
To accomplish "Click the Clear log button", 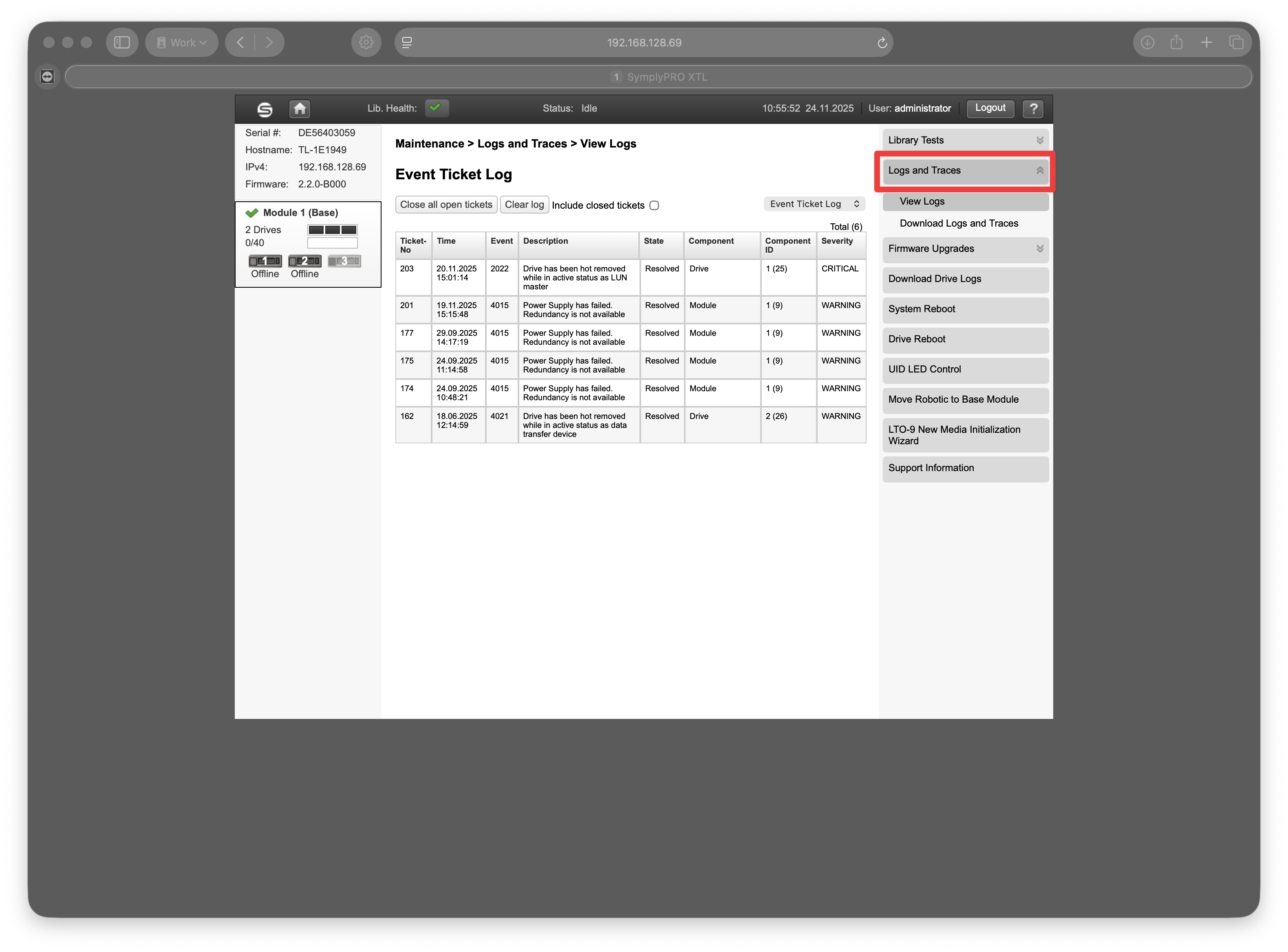I will click(x=524, y=205).
